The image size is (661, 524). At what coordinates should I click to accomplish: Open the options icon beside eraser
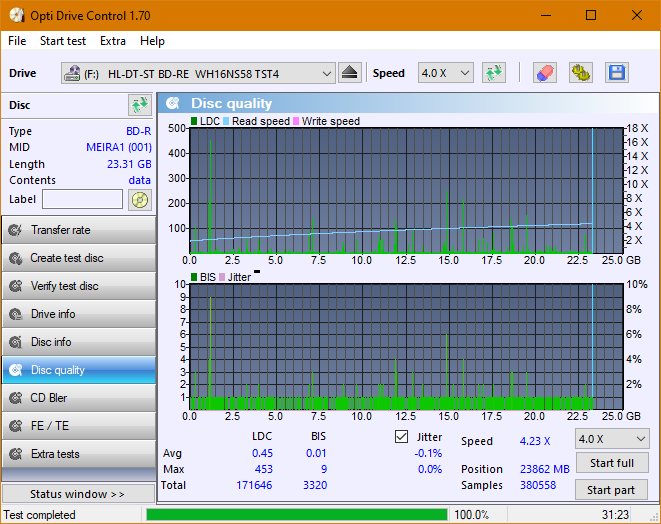[580, 73]
